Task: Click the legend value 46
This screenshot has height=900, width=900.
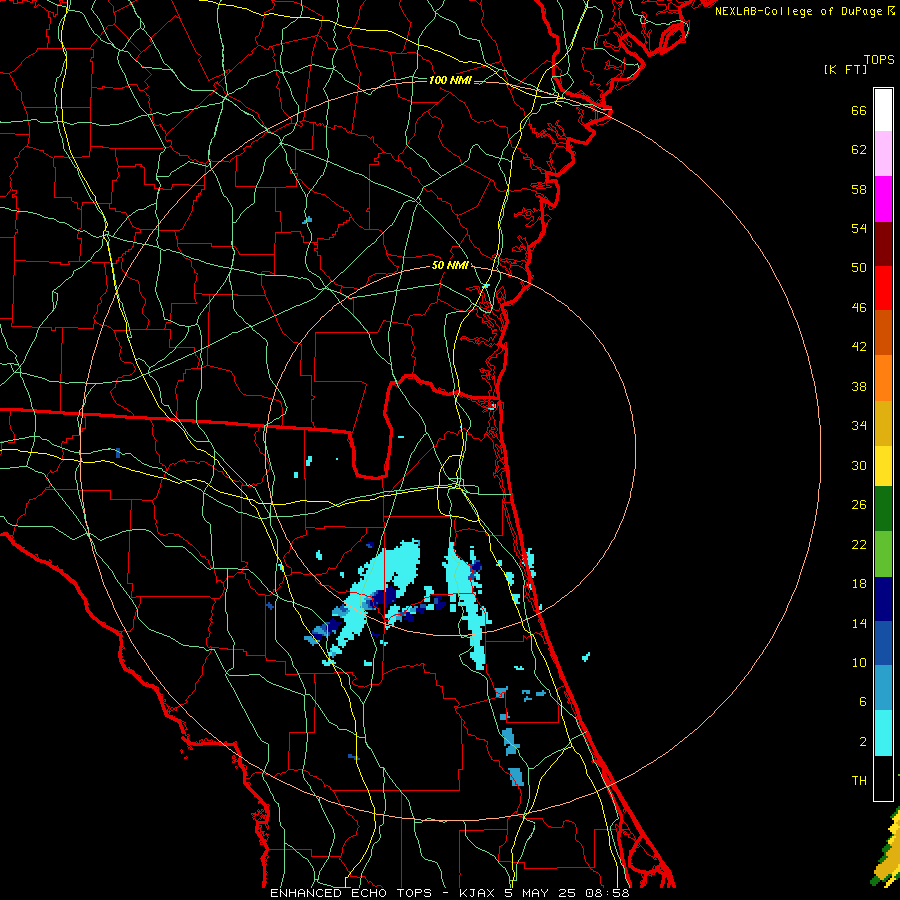Action: point(859,308)
